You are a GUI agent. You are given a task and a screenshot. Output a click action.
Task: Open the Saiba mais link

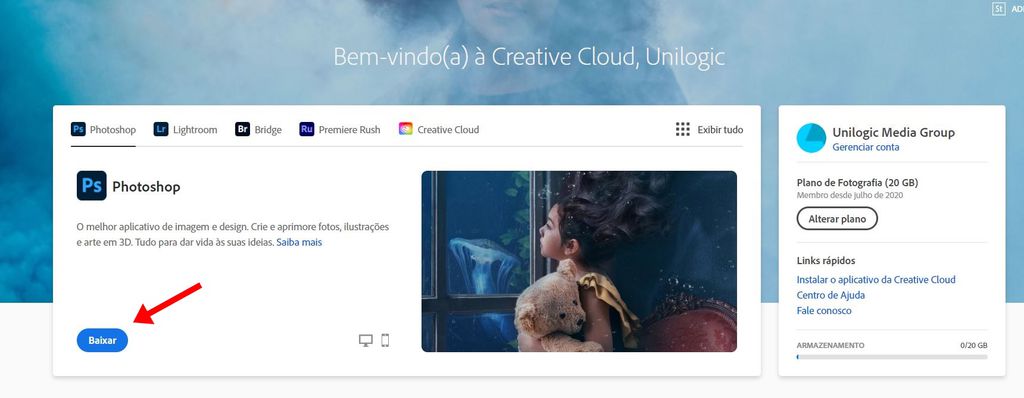tap(299, 242)
